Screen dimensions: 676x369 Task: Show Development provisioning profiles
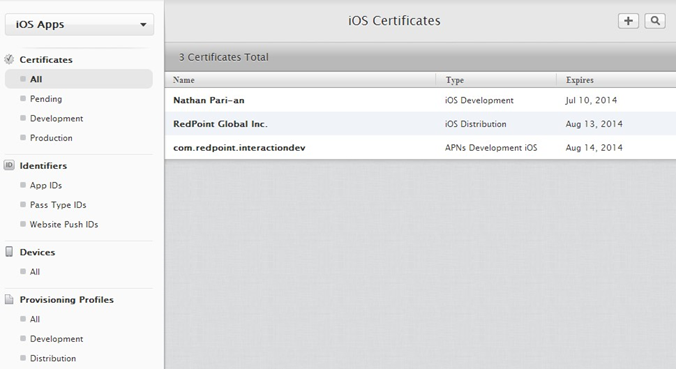click(x=56, y=339)
